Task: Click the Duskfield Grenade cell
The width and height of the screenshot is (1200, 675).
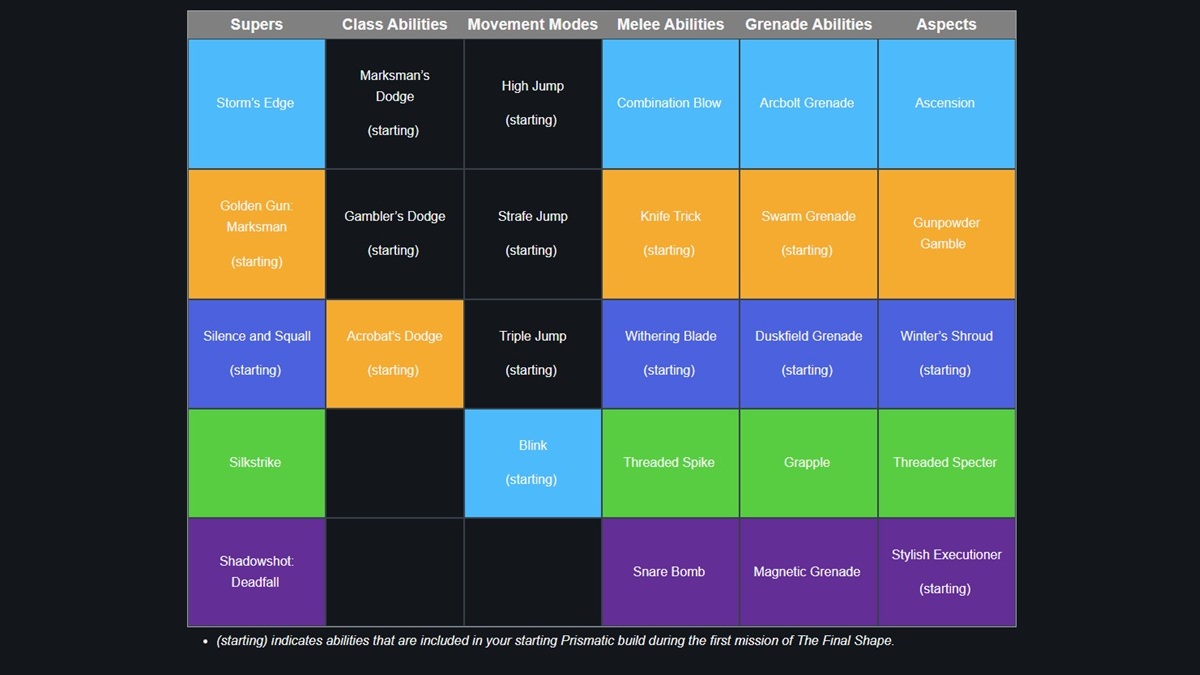Action: click(x=807, y=353)
